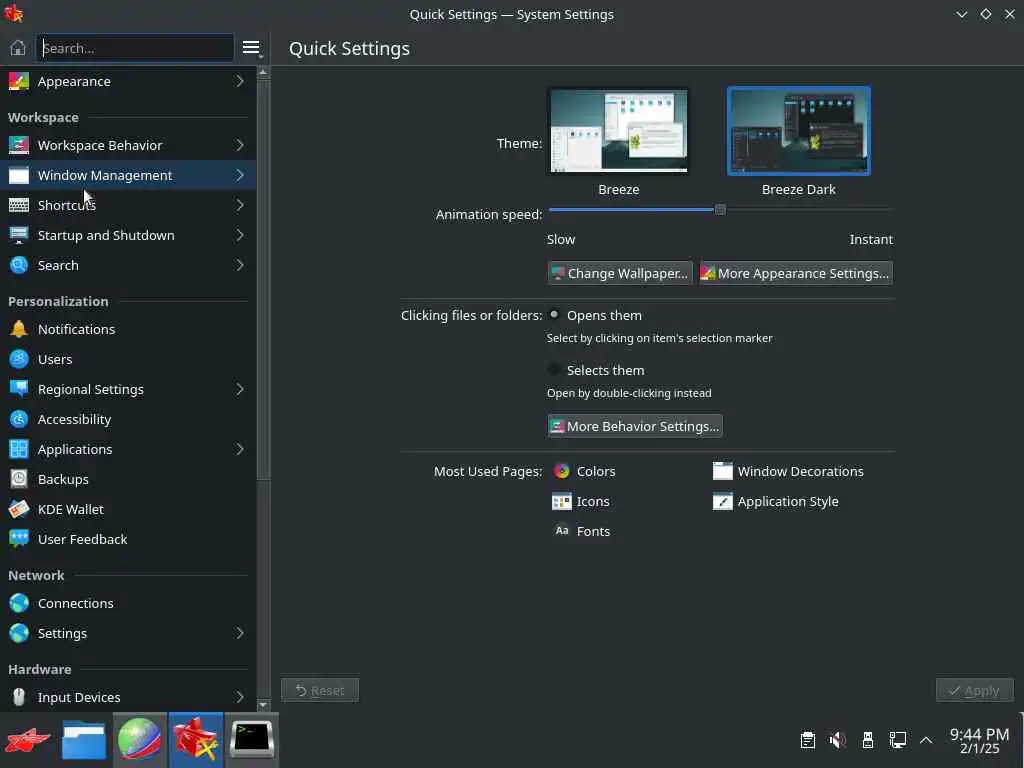This screenshot has width=1024, height=768.
Task: Open the Notifications settings entry
Action: (128, 329)
